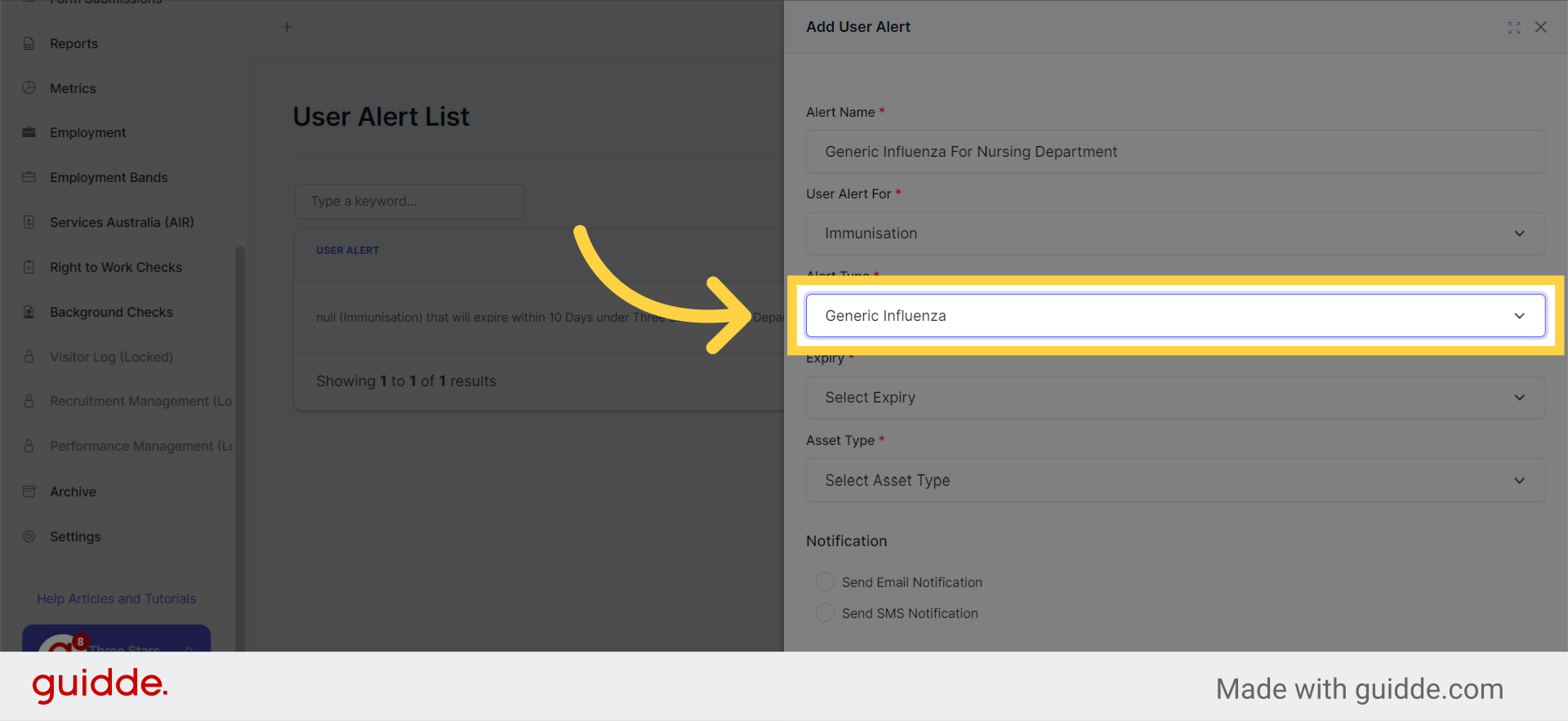Screen dimensions: 1568x721
Task: Click the Type a keyword search field
Action: pyautogui.click(x=409, y=202)
